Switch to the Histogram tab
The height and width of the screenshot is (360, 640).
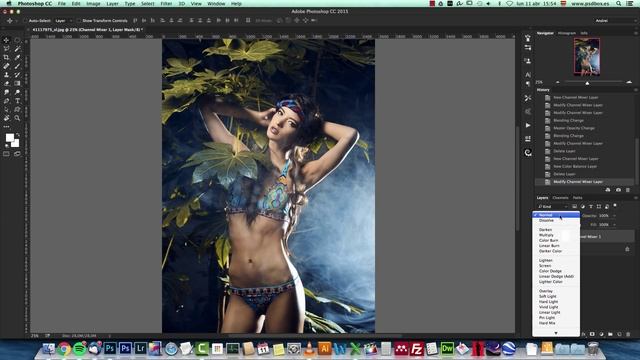(x=567, y=33)
